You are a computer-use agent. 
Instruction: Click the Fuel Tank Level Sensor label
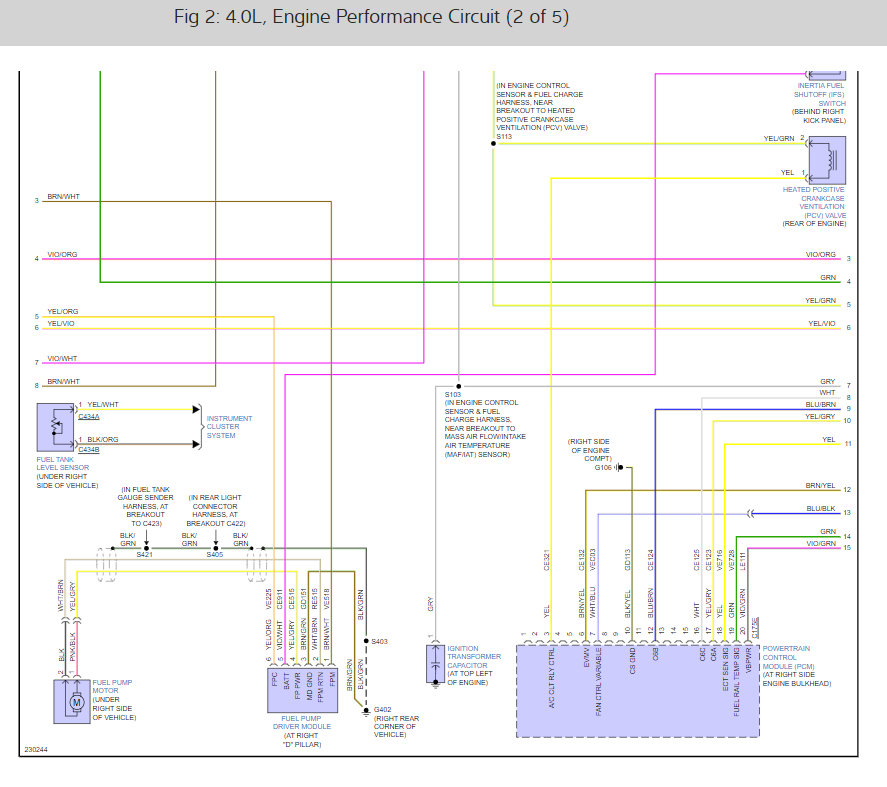point(63,463)
